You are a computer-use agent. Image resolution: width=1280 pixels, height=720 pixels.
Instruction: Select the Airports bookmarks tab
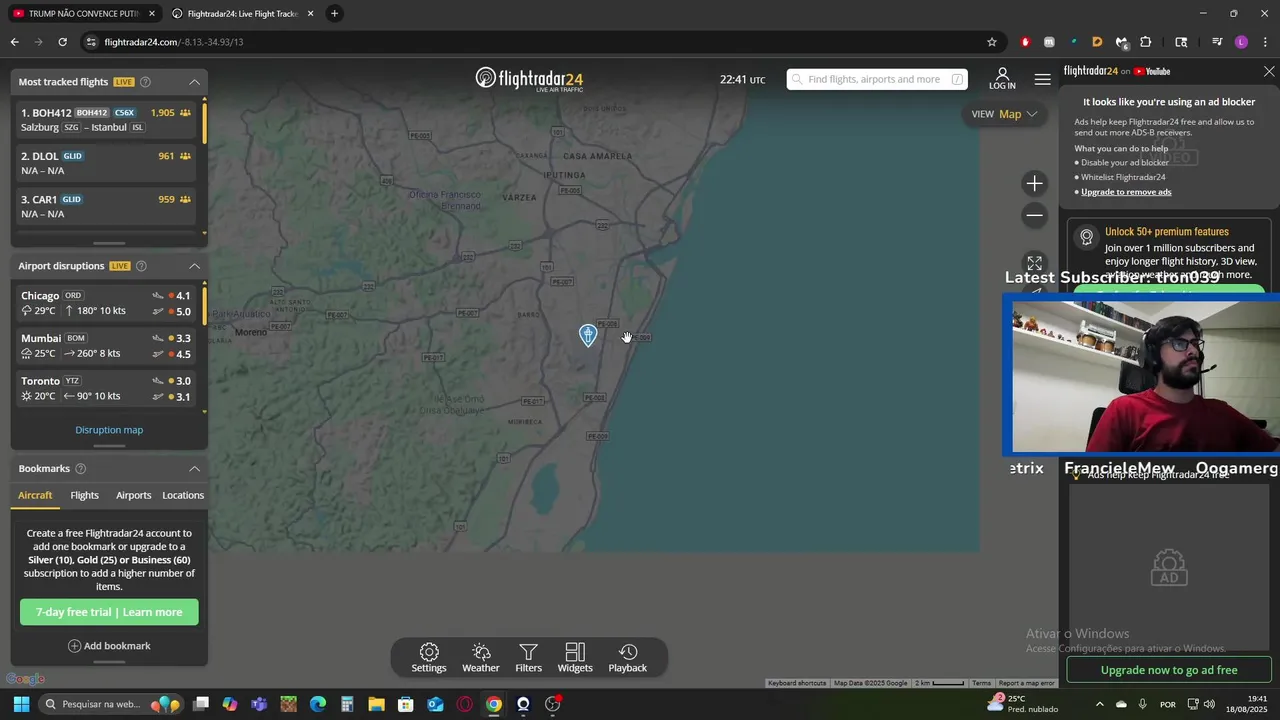click(x=133, y=495)
